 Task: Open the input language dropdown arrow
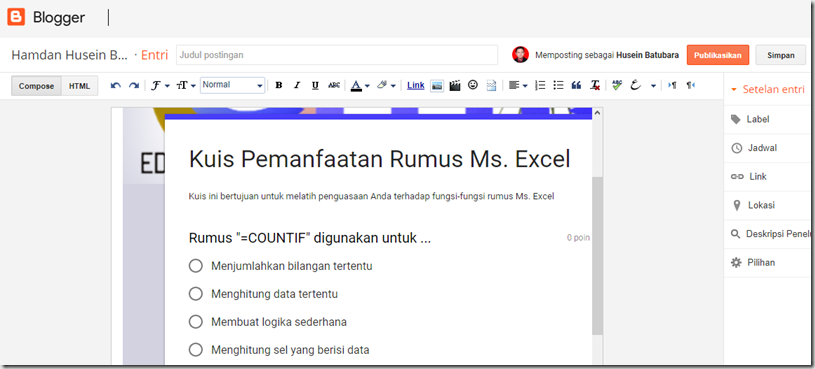coord(653,86)
